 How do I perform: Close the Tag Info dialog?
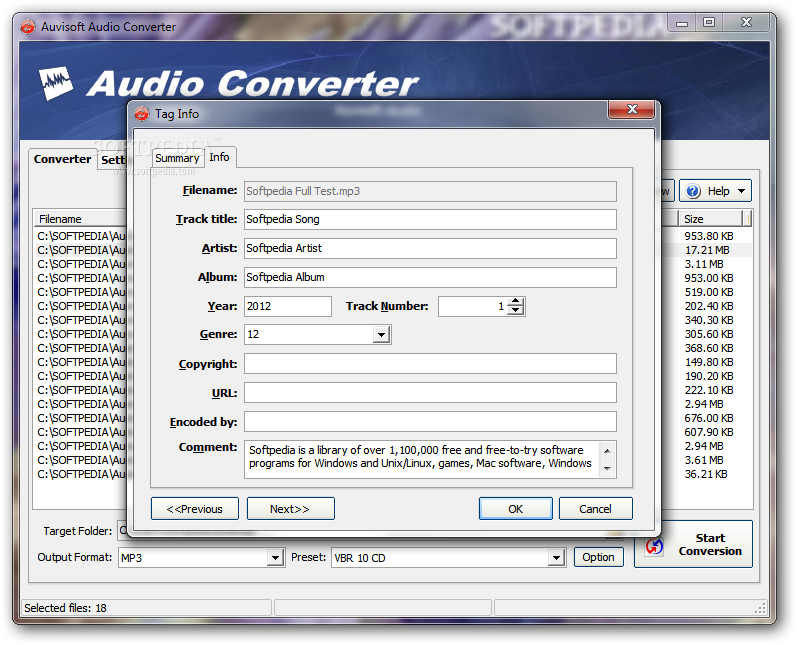[631, 109]
